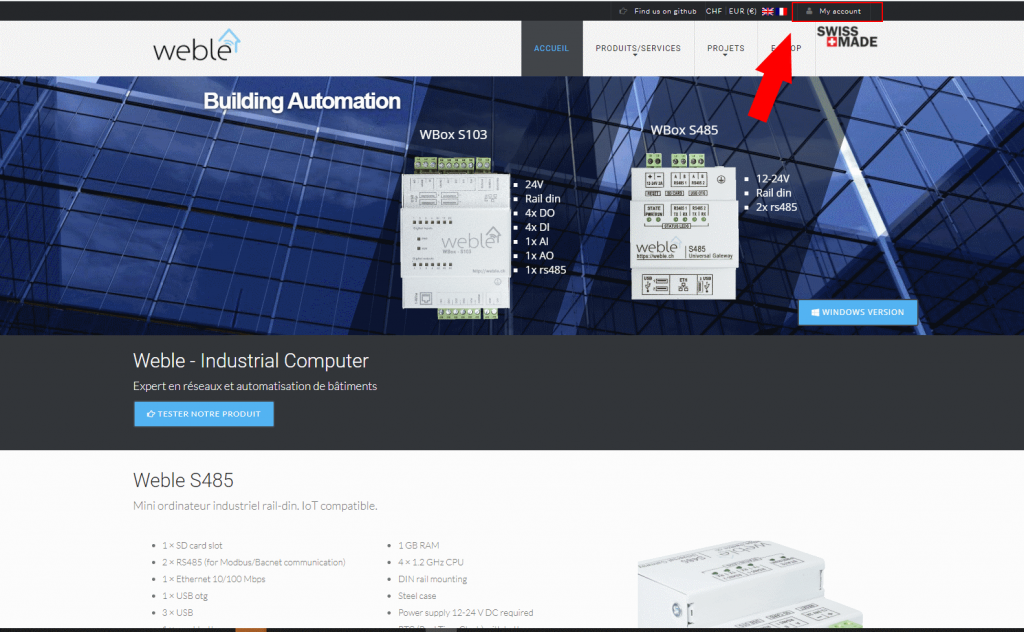Image resolution: width=1024 pixels, height=632 pixels.
Task: Switch site language to French via French flag
Action: click(x=782, y=11)
